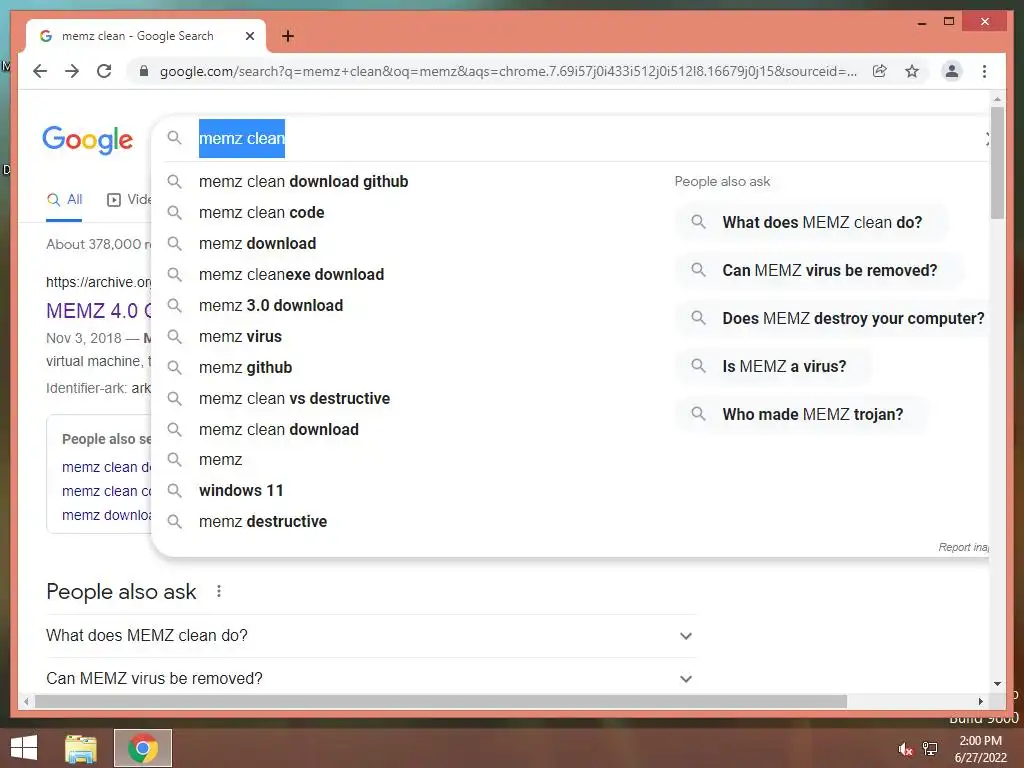Go forward to the next page
This screenshot has width=1024, height=768.
click(72, 71)
